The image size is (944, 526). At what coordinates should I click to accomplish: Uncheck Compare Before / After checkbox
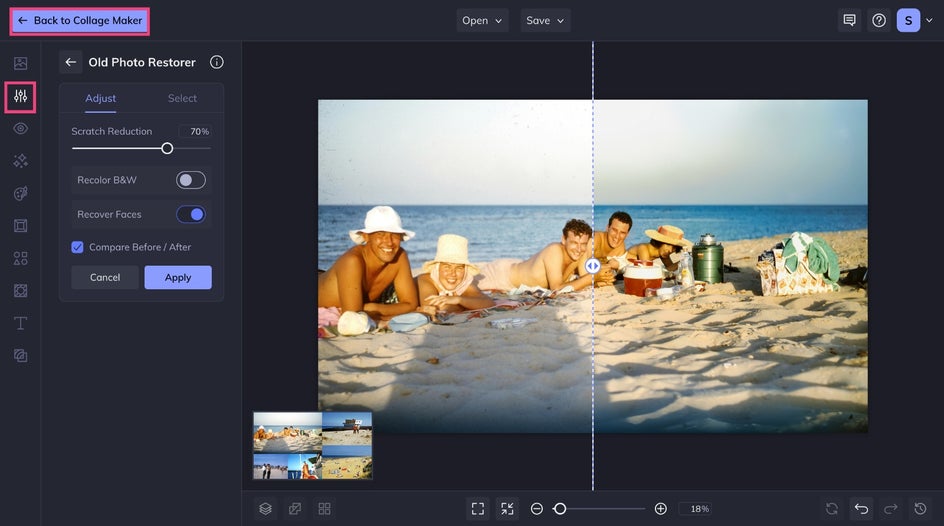click(x=78, y=247)
